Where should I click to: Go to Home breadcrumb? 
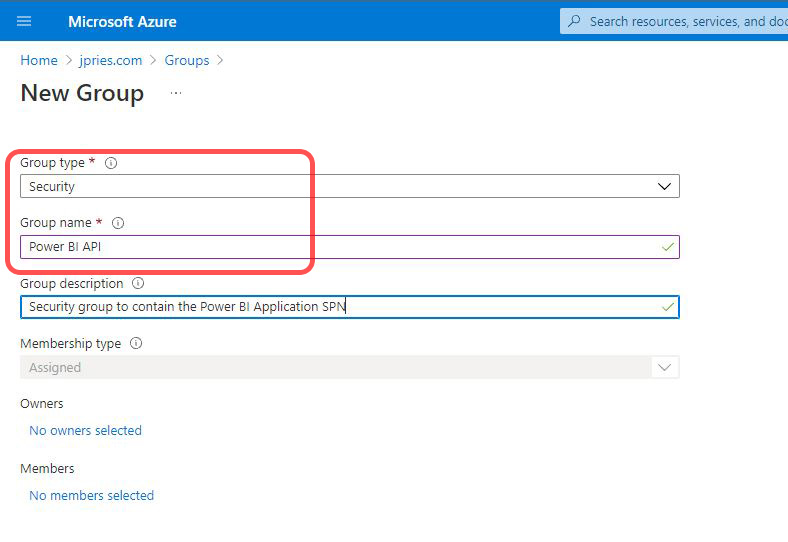point(38,60)
